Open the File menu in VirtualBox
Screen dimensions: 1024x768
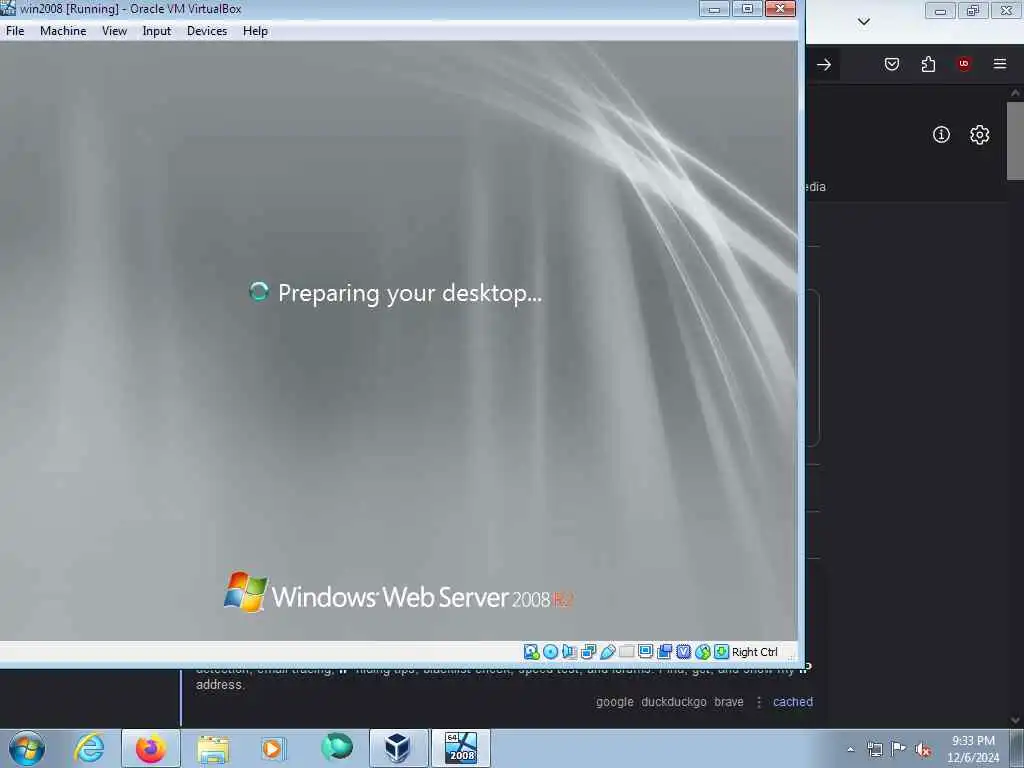(x=15, y=31)
